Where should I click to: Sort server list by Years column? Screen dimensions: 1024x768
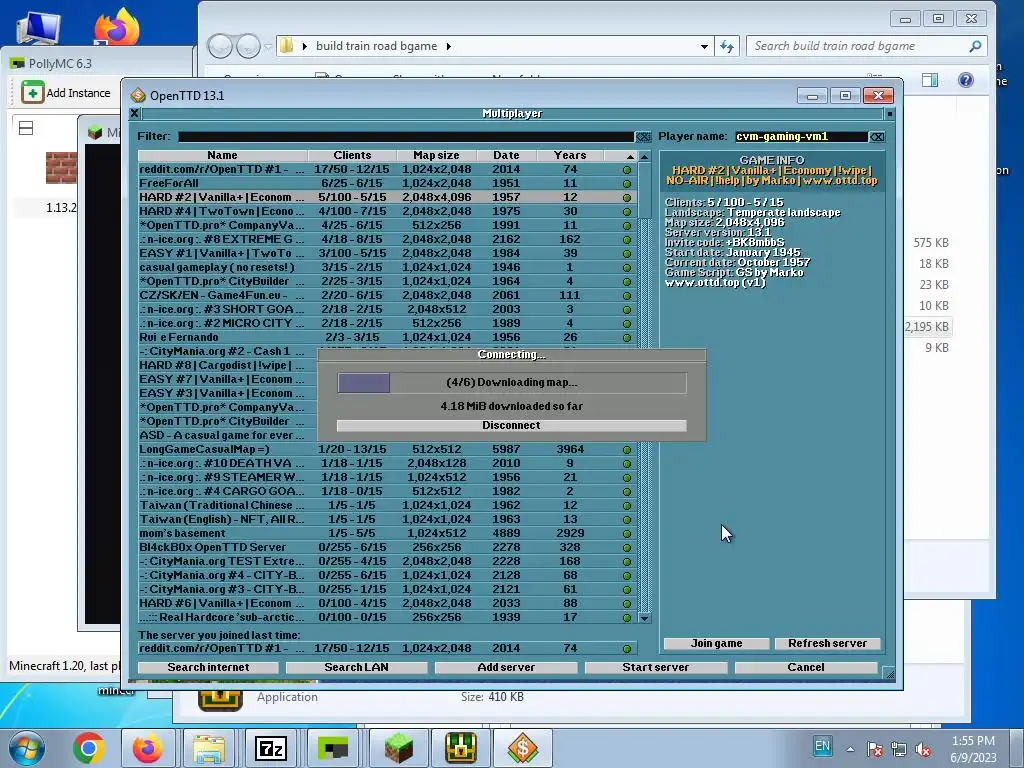tap(570, 155)
